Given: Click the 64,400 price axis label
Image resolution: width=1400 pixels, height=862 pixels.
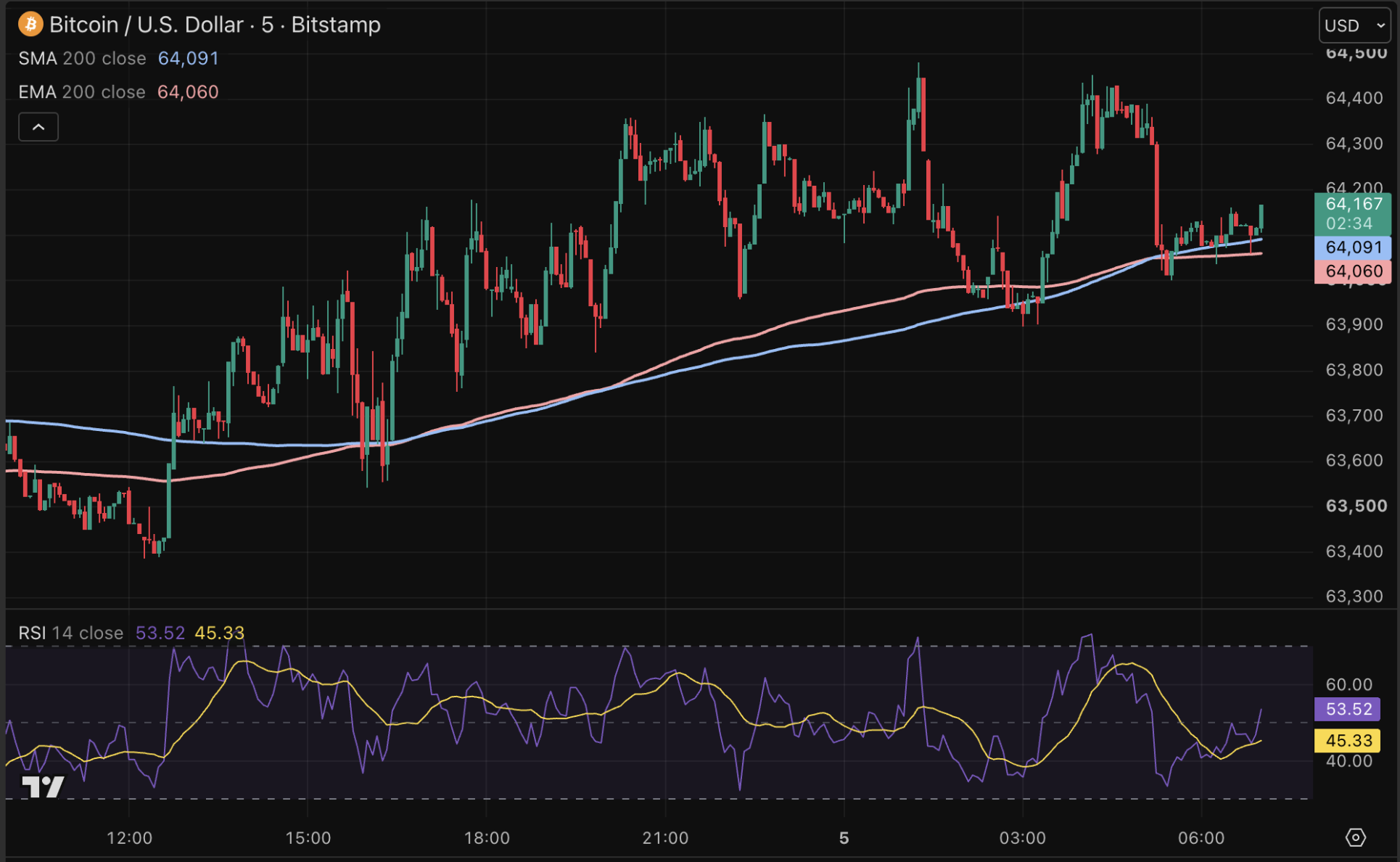Looking at the screenshot, I should (x=1354, y=98).
